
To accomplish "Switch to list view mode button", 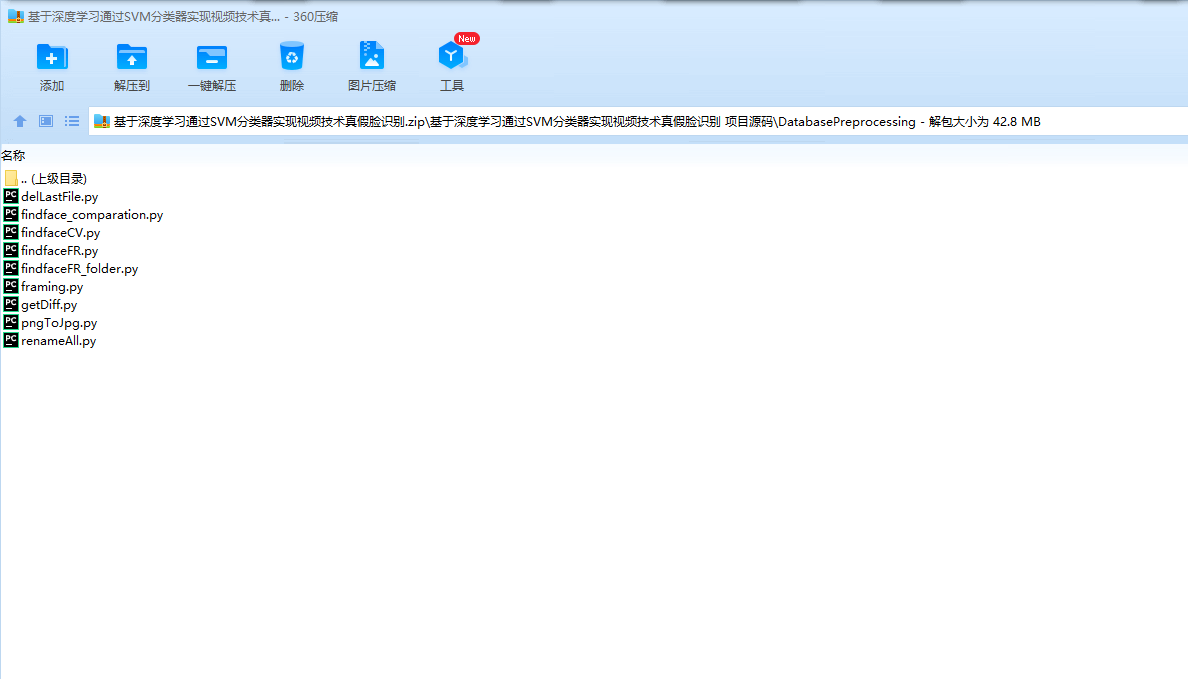I will pos(72,121).
